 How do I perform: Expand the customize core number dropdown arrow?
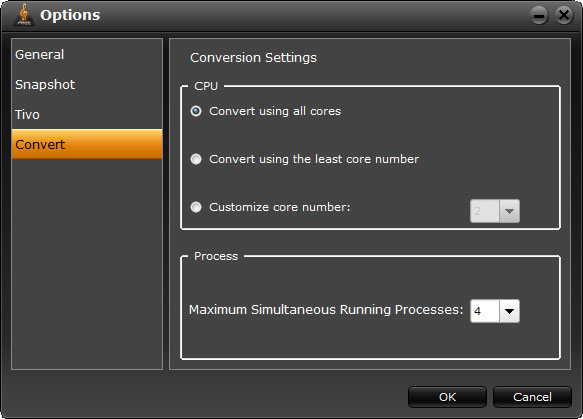coord(509,211)
